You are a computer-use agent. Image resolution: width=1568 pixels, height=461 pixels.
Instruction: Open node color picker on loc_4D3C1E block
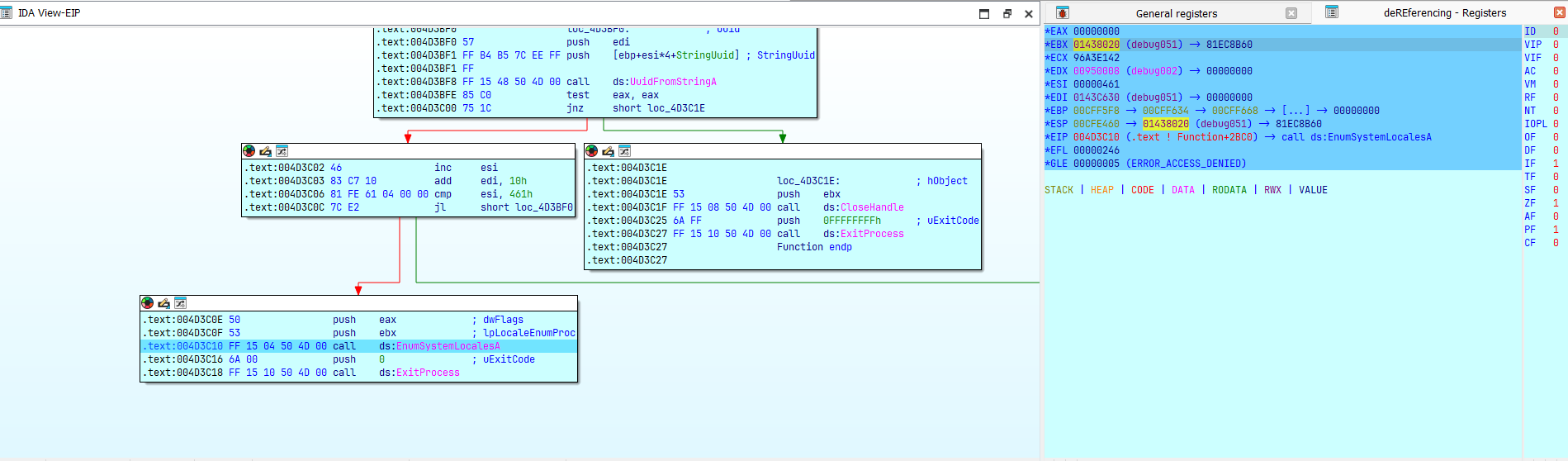click(591, 151)
